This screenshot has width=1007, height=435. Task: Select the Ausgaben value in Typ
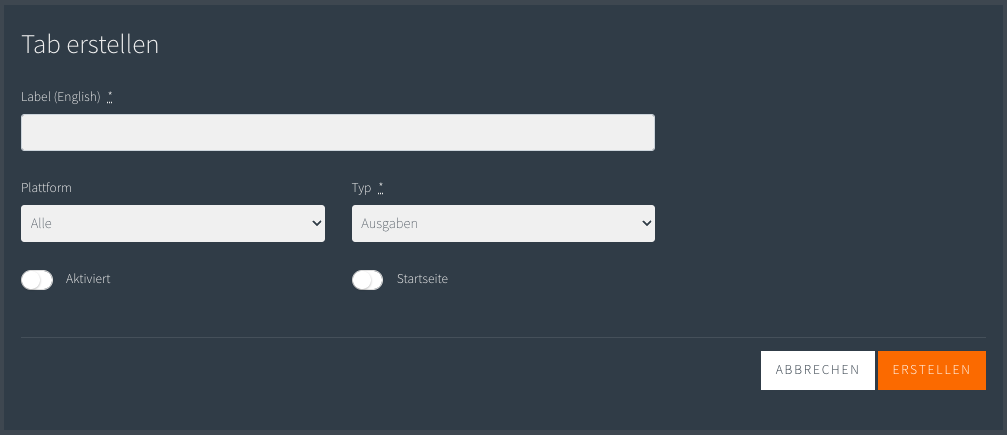(x=389, y=224)
